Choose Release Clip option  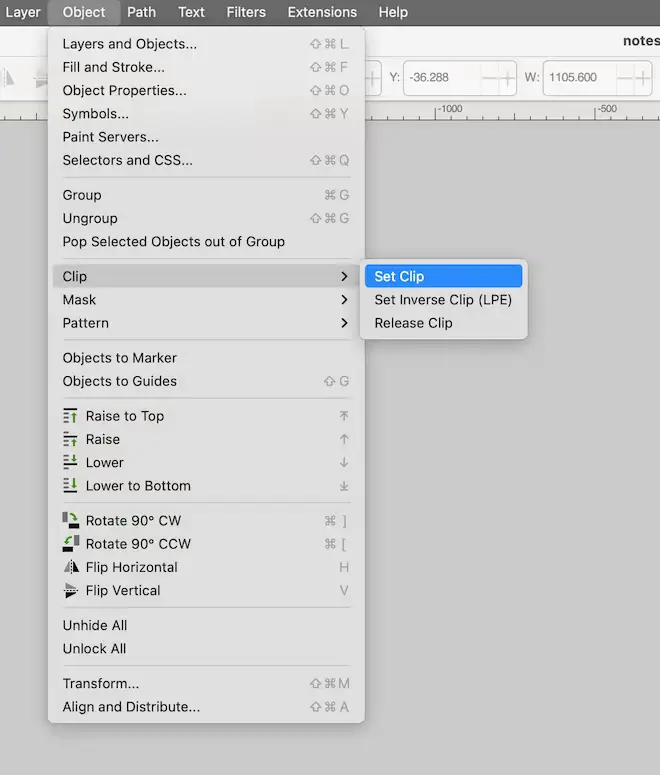pos(413,323)
